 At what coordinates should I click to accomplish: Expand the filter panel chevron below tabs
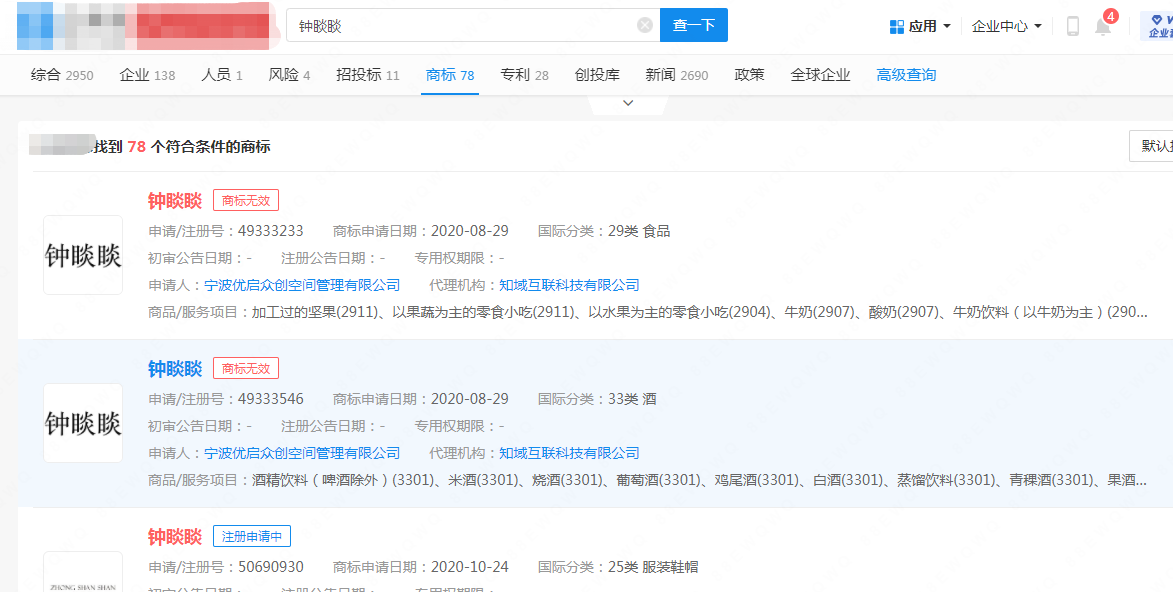(628, 103)
